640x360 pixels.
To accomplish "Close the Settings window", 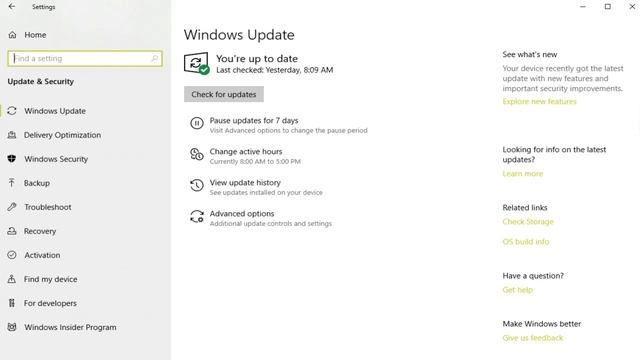I will [x=632, y=7].
